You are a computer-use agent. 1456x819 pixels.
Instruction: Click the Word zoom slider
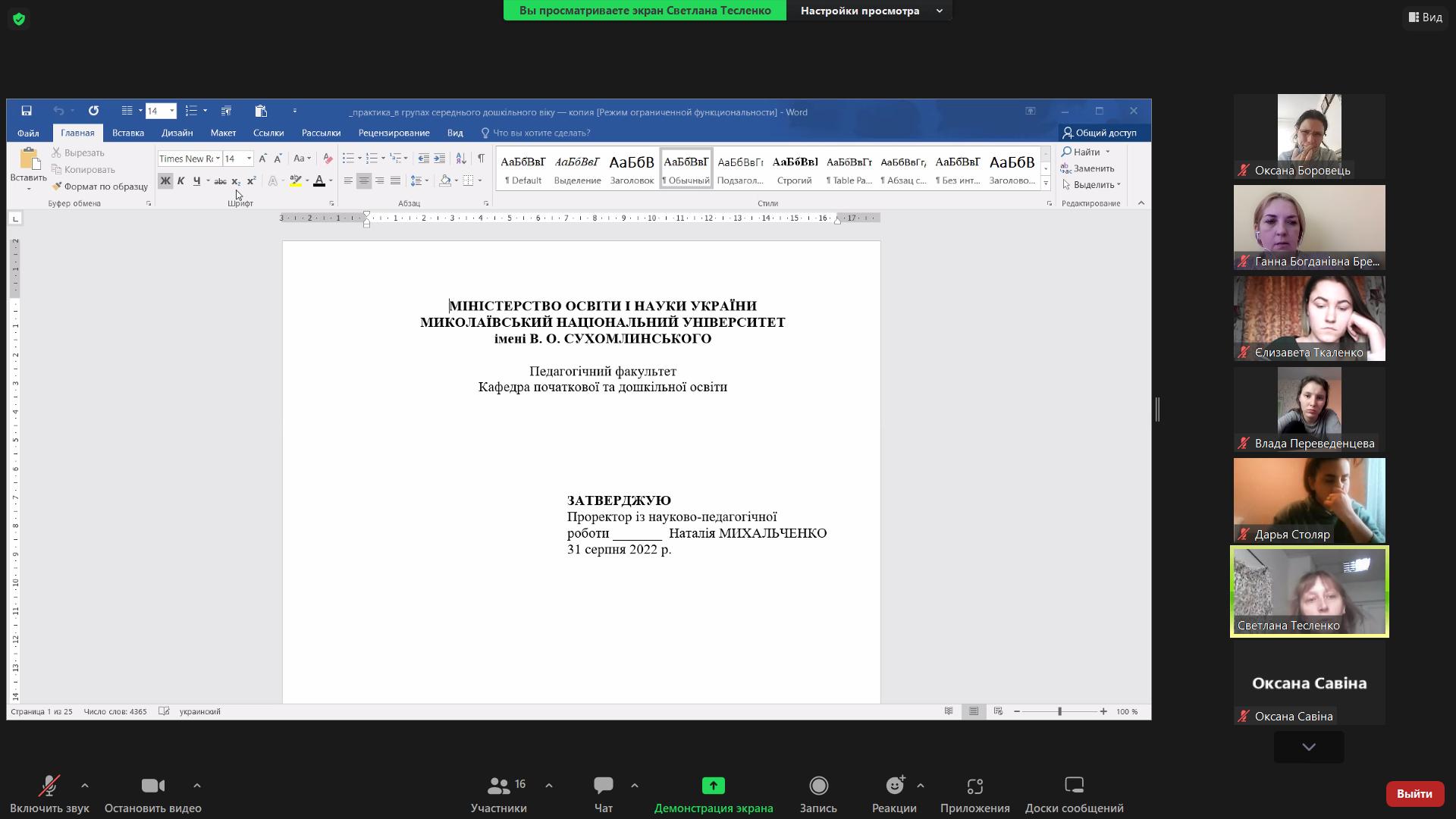click(x=1059, y=711)
